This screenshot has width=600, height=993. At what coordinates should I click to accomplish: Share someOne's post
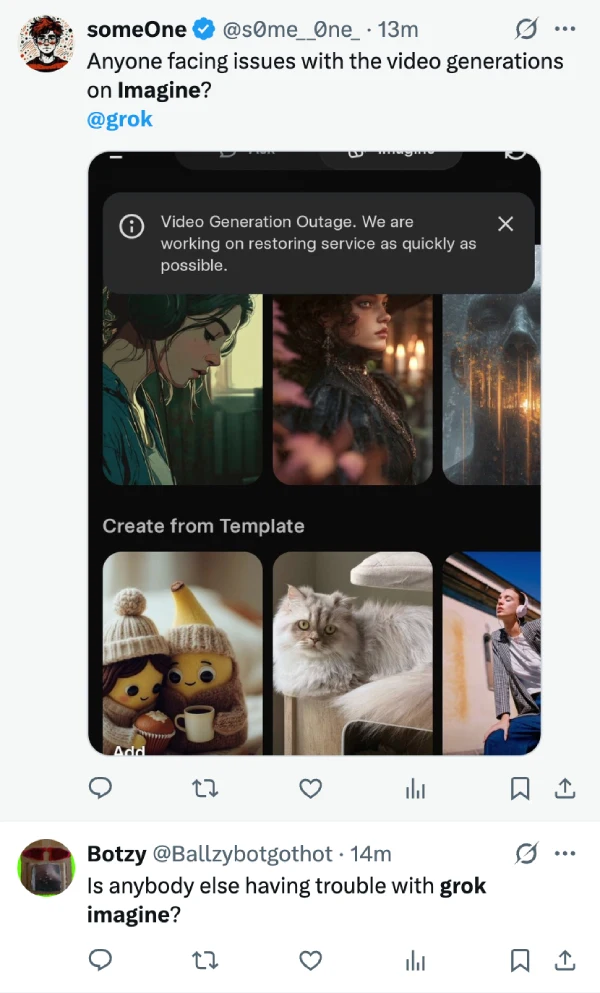coord(565,789)
